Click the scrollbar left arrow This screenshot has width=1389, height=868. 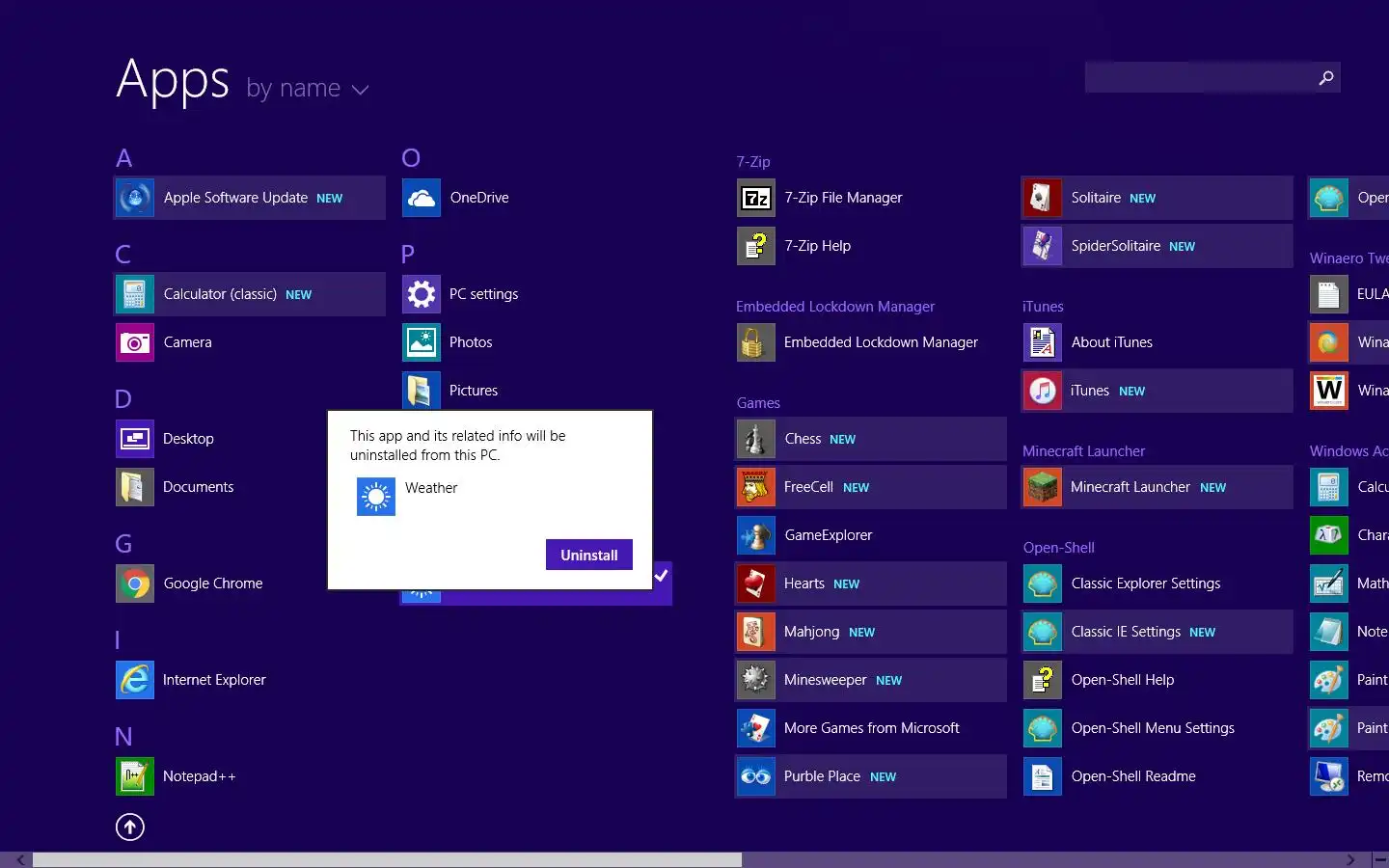point(20,859)
